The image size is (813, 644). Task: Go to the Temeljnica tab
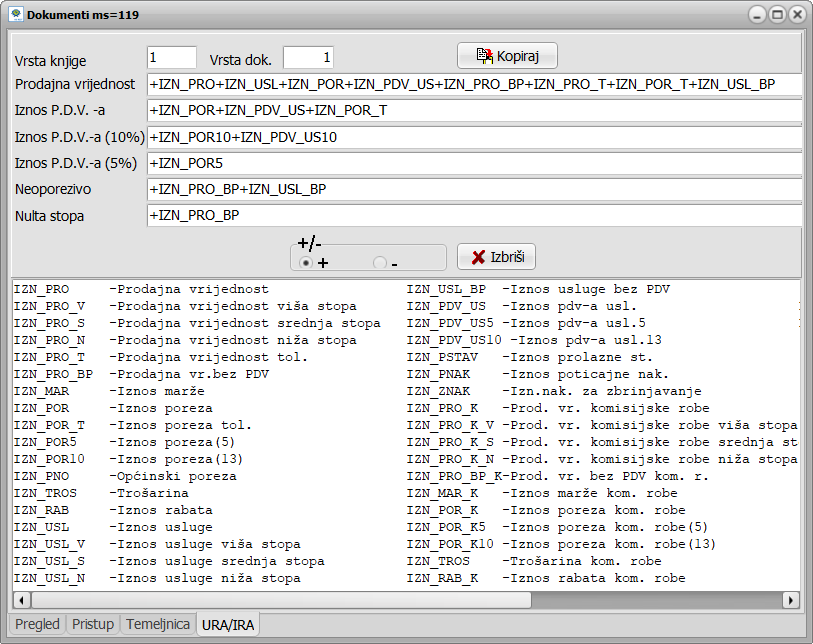[157, 624]
